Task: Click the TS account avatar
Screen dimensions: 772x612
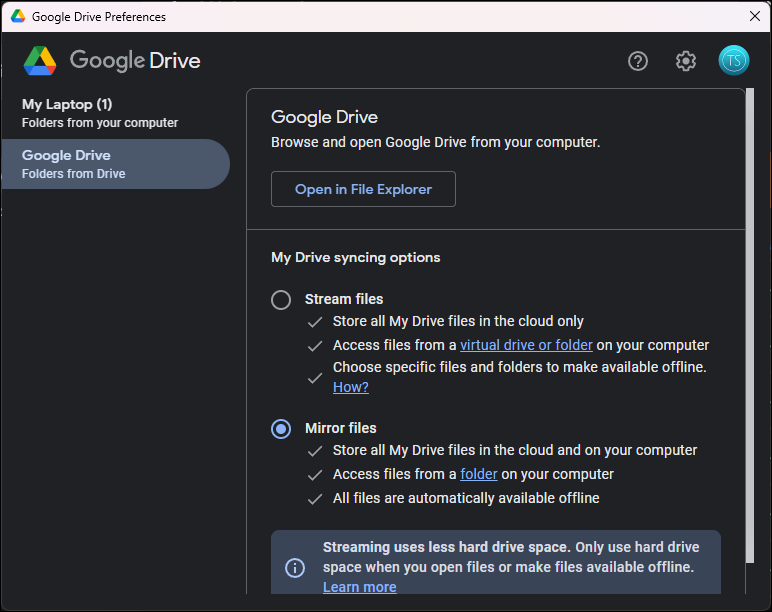Action: click(734, 61)
